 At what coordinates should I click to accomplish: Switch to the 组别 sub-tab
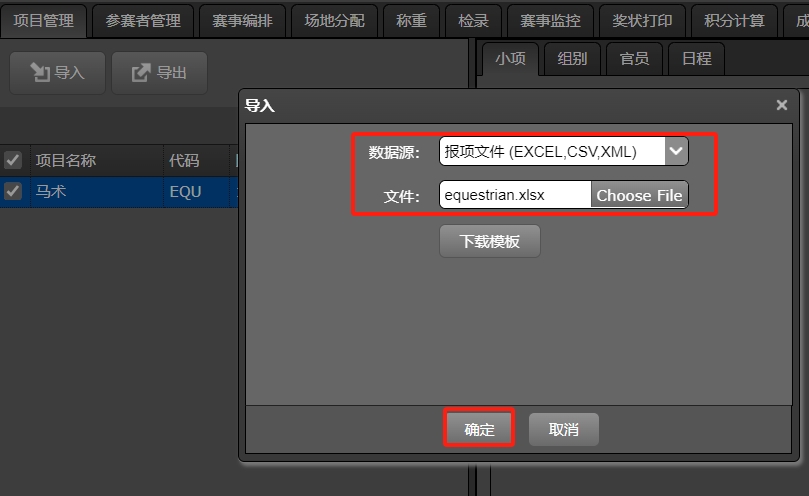(x=572, y=59)
